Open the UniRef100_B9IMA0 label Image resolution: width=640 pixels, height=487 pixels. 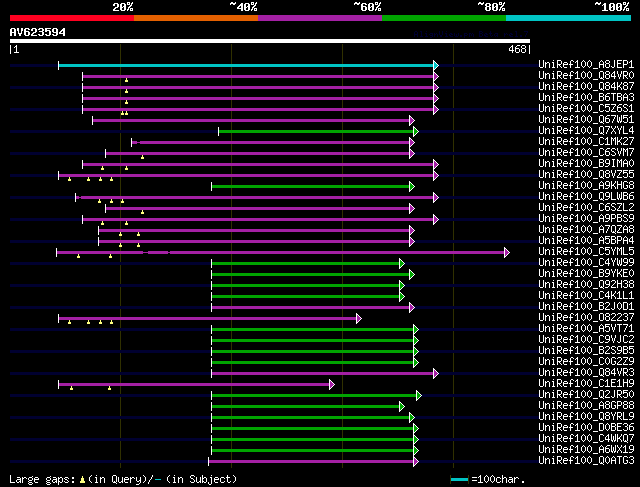pos(586,164)
